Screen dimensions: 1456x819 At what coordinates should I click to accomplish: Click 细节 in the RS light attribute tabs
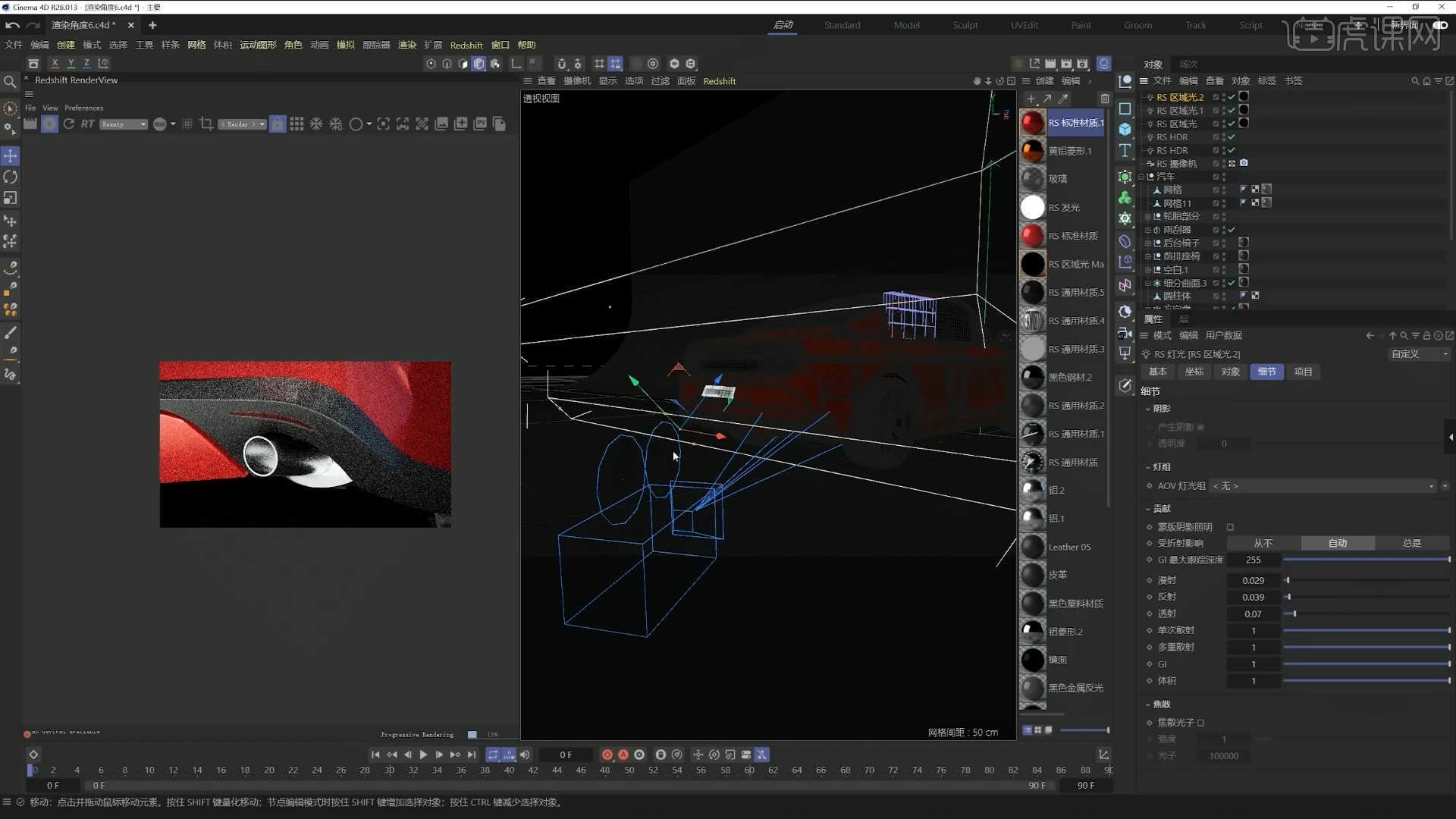1266,372
